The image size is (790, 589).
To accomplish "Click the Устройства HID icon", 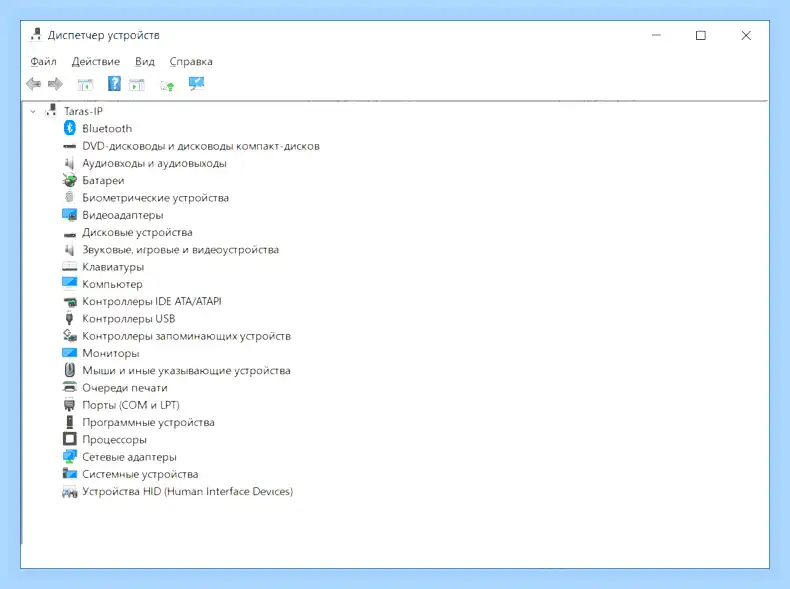I will (70, 492).
